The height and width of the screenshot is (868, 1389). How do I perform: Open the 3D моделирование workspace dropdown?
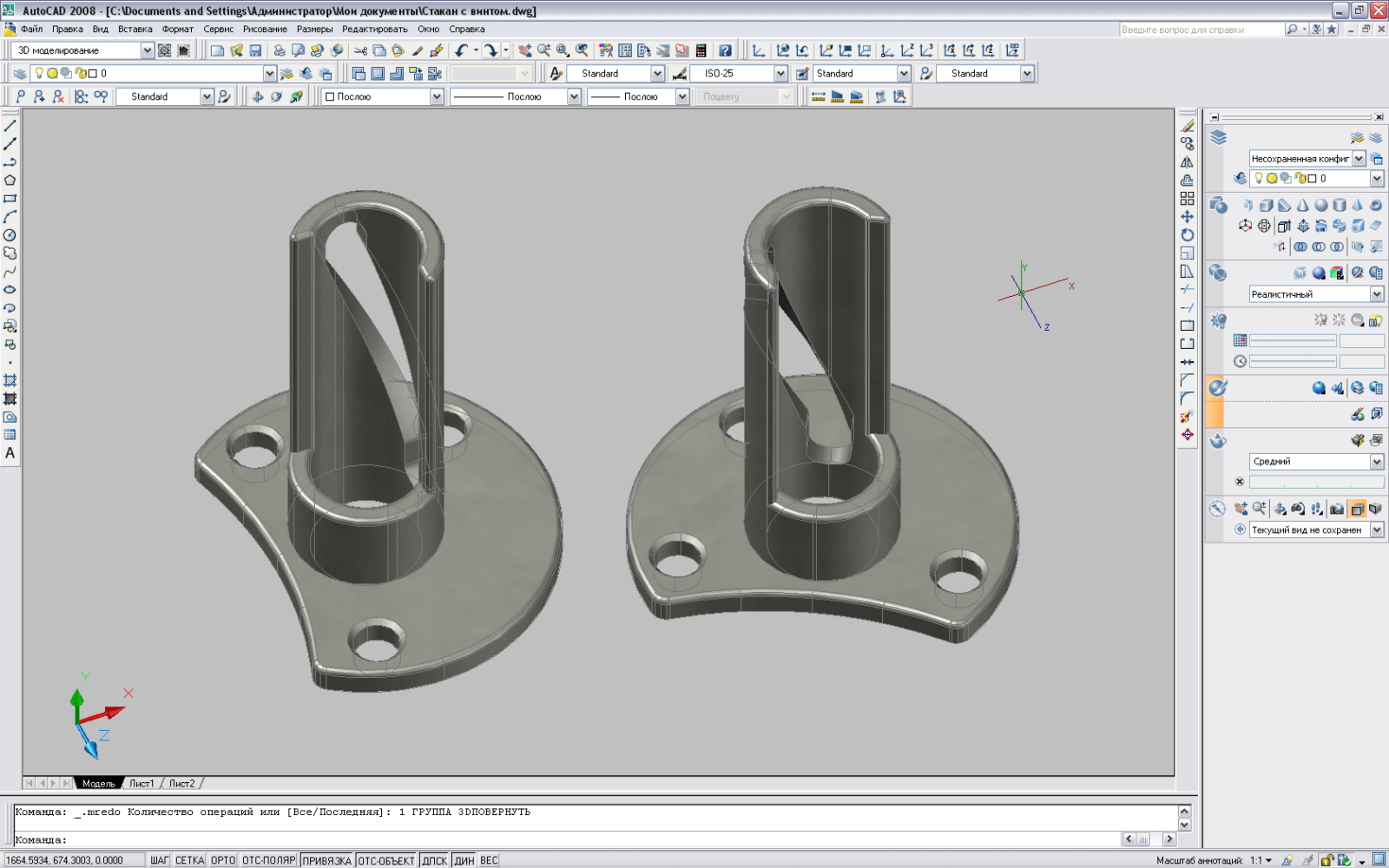click(x=147, y=51)
